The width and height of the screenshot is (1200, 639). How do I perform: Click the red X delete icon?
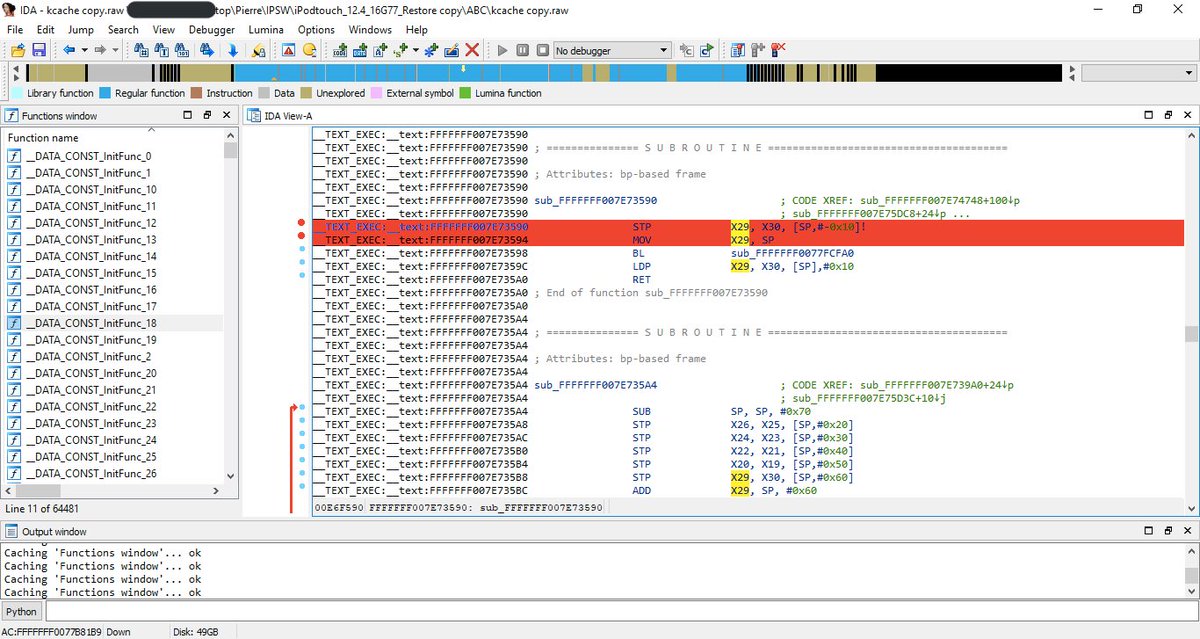pyautogui.click(x=472, y=50)
